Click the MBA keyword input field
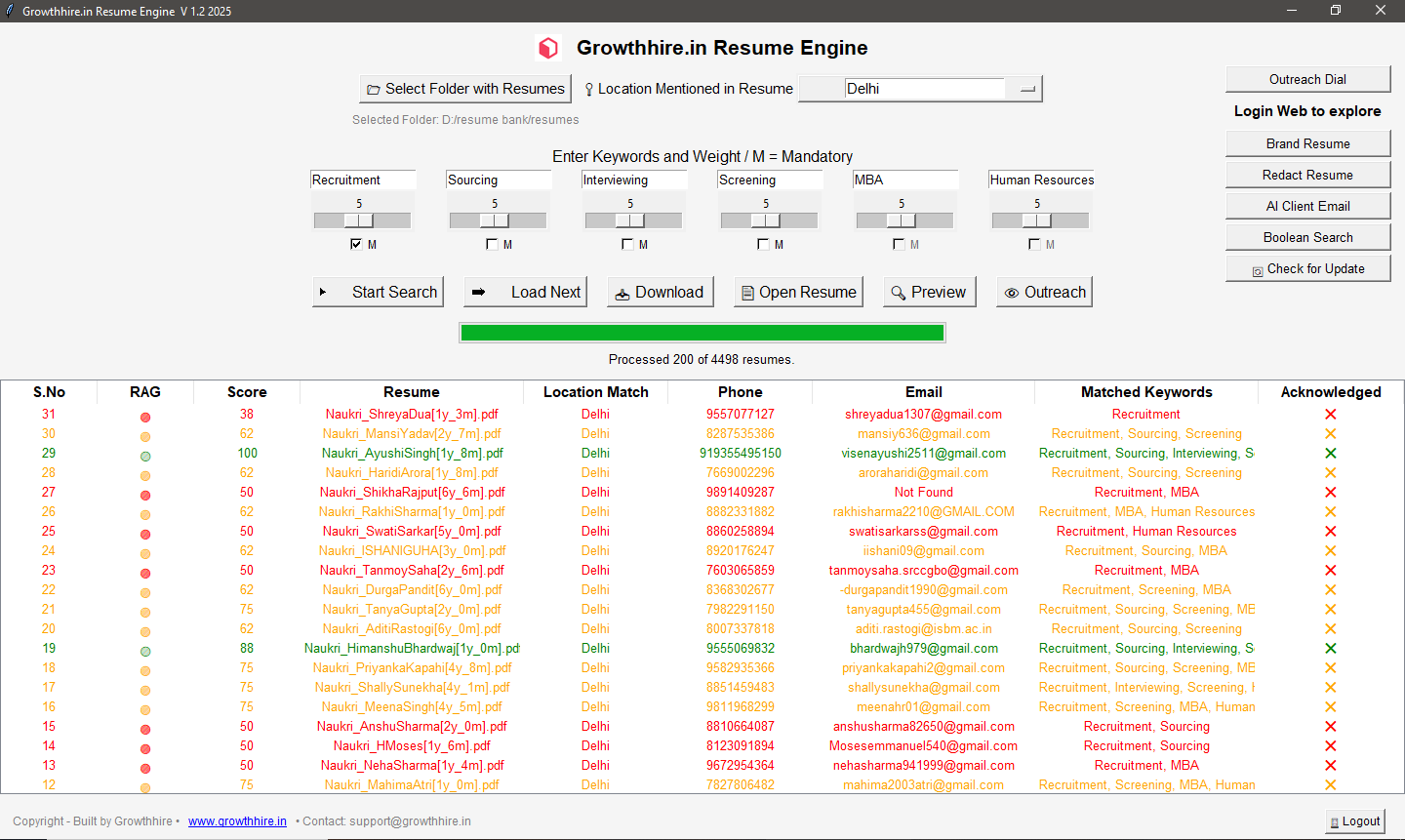 905,180
